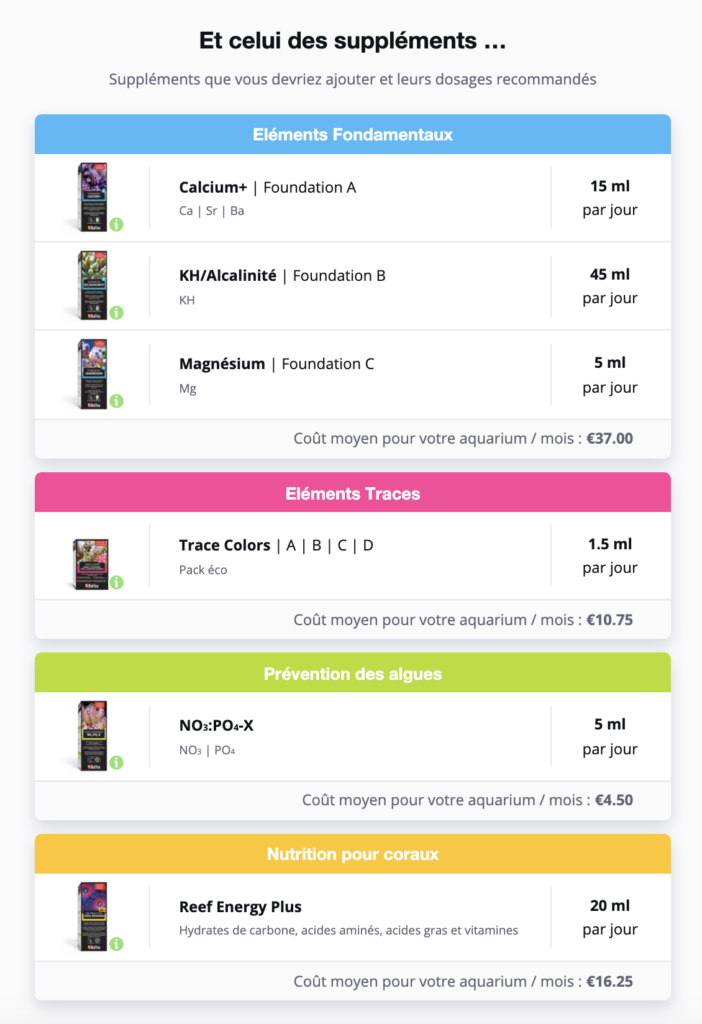Click the €37.00 monthly cost text
The height and width of the screenshot is (1024, 702).
click(610, 438)
